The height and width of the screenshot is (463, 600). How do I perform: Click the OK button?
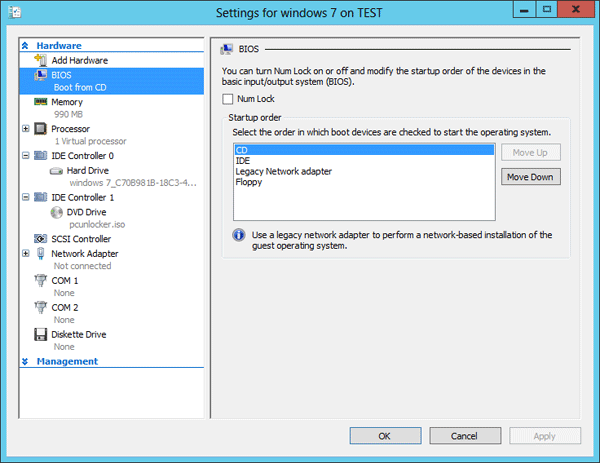[x=384, y=436]
